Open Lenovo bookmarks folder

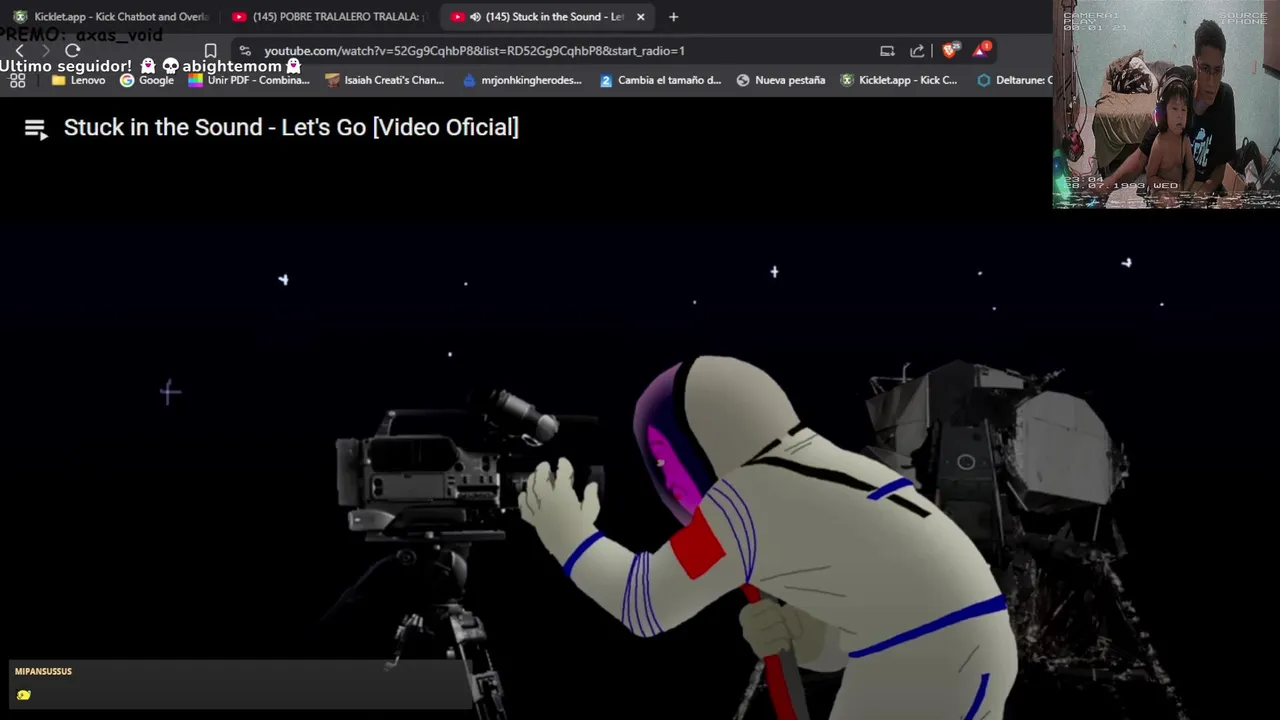point(78,80)
